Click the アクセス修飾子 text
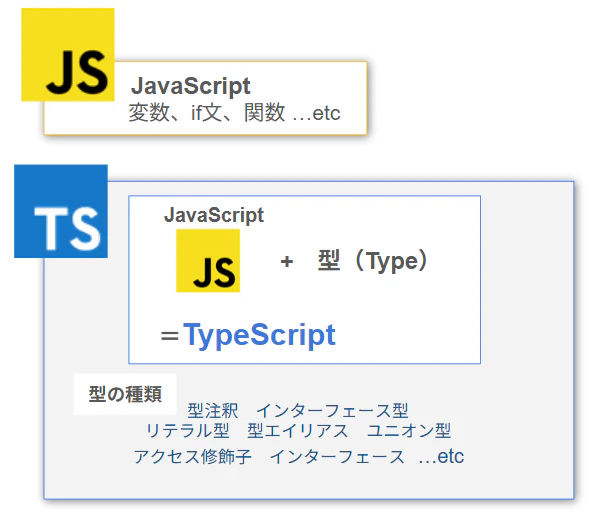 point(193,456)
